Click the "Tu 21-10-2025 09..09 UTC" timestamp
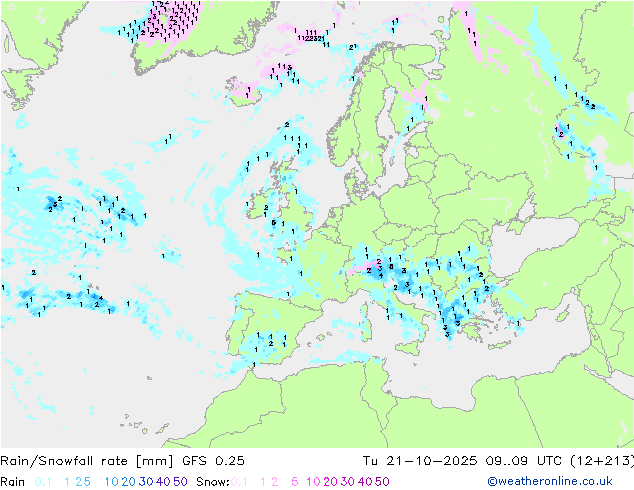Viewport: 634px width, 490px height. click(465, 461)
